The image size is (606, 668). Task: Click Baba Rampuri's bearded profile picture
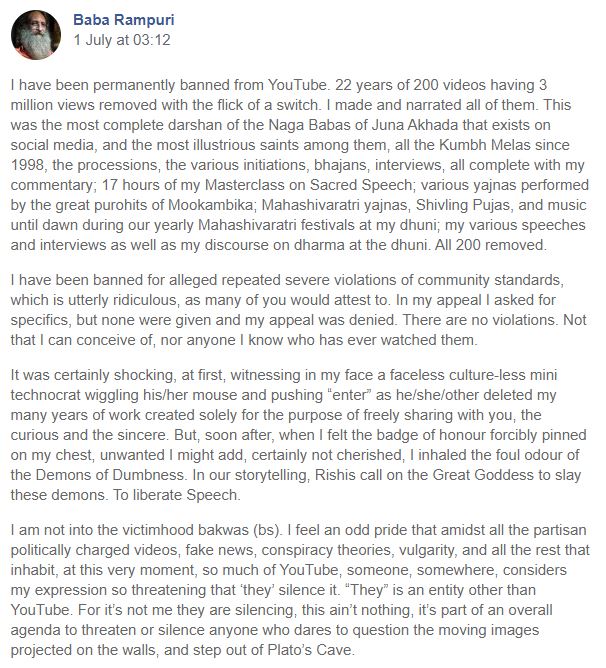[x=36, y=35]
